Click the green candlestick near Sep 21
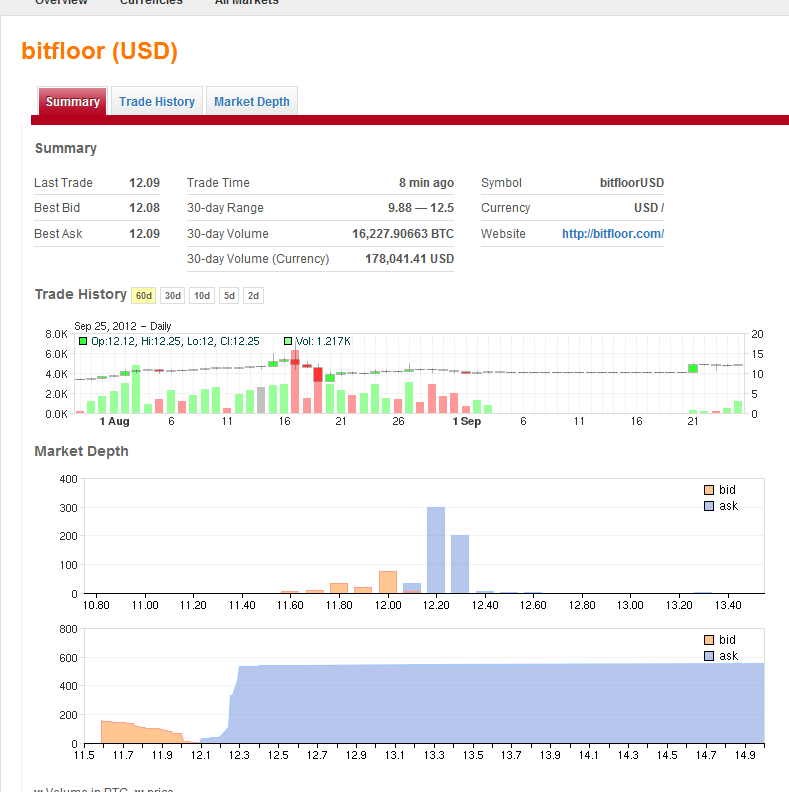The image size is (789, 792). click(693, 368)
